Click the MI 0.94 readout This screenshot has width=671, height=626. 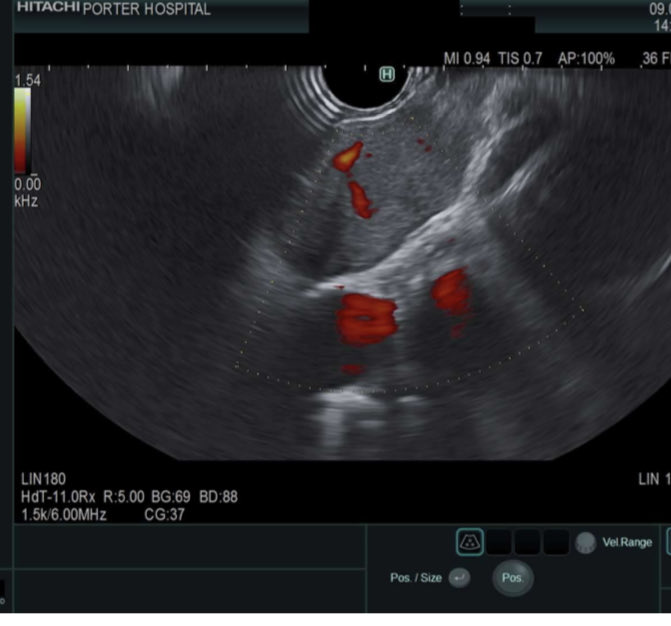[466, 59]
